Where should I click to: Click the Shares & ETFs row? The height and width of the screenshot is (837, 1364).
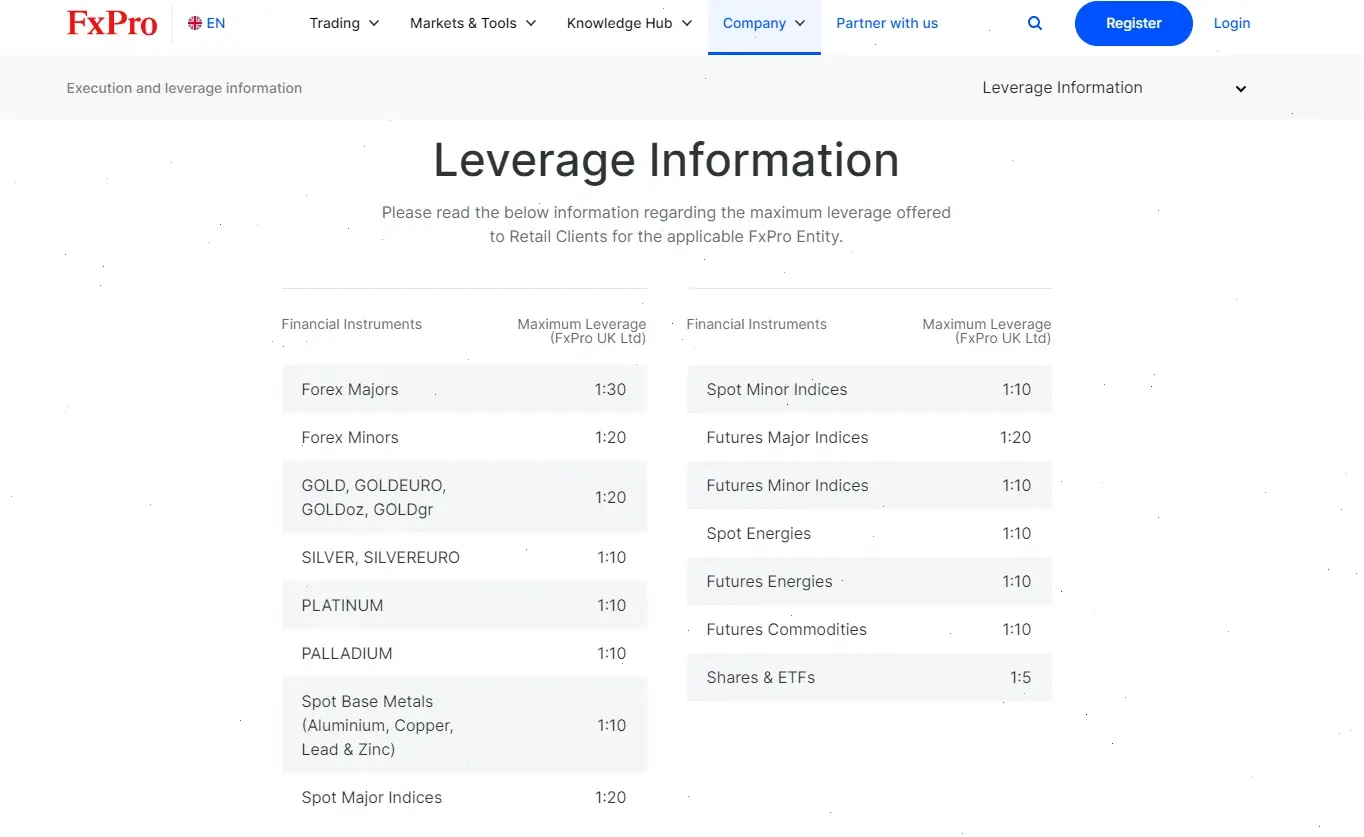[868, 677]
